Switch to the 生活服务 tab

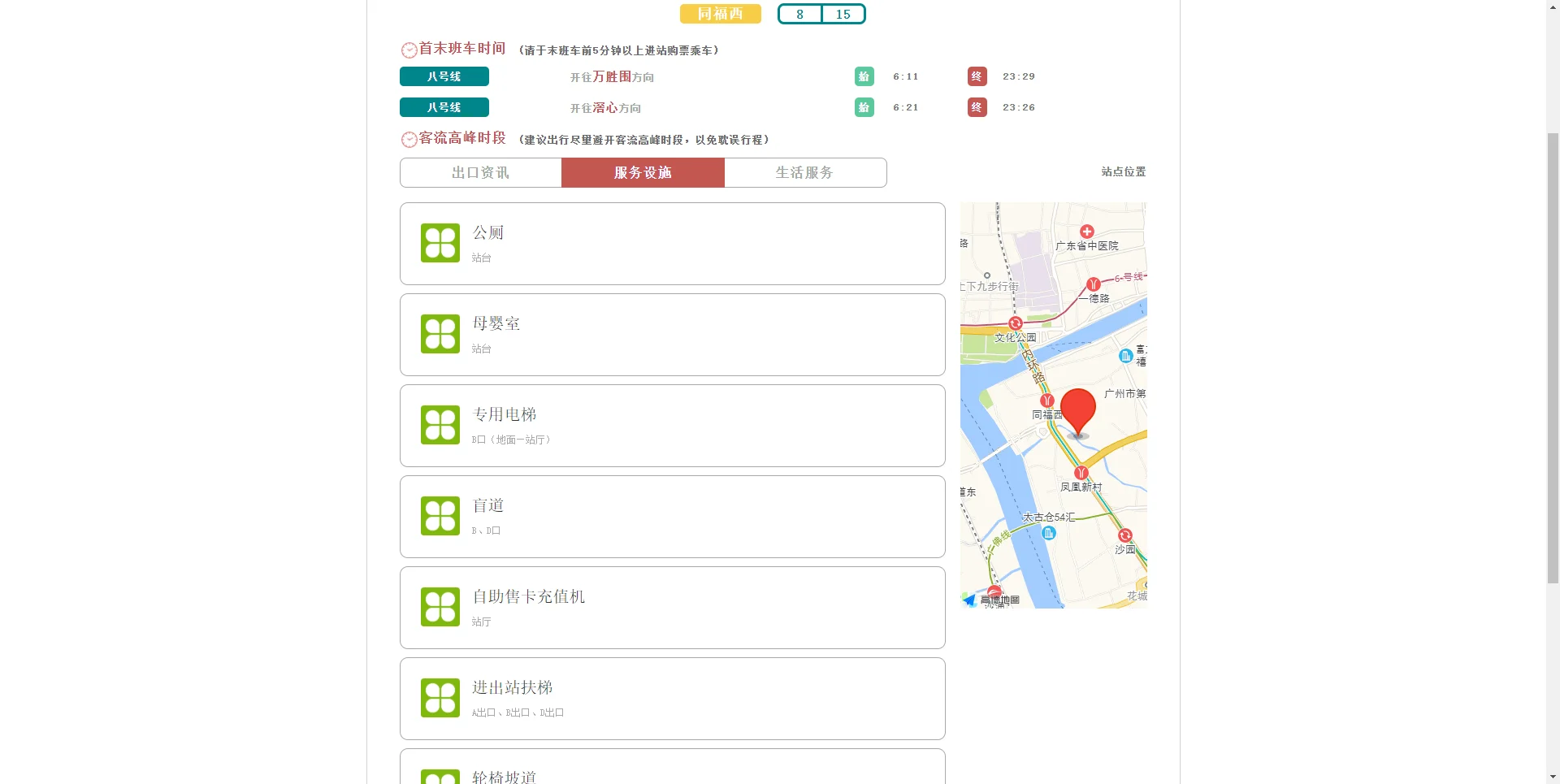click(804, 172)
